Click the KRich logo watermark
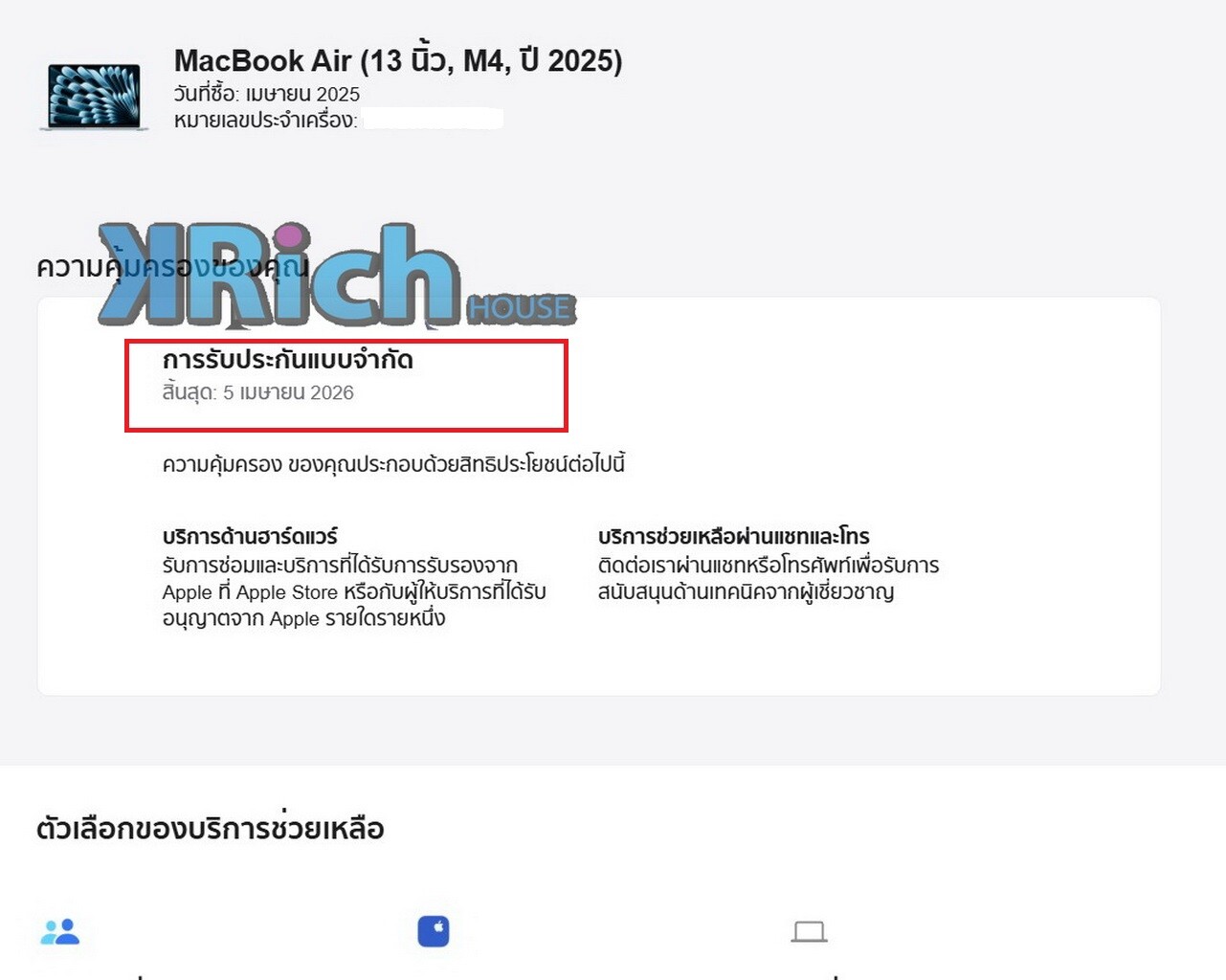This screenshot has width=1226, height=980. point(337,276)
